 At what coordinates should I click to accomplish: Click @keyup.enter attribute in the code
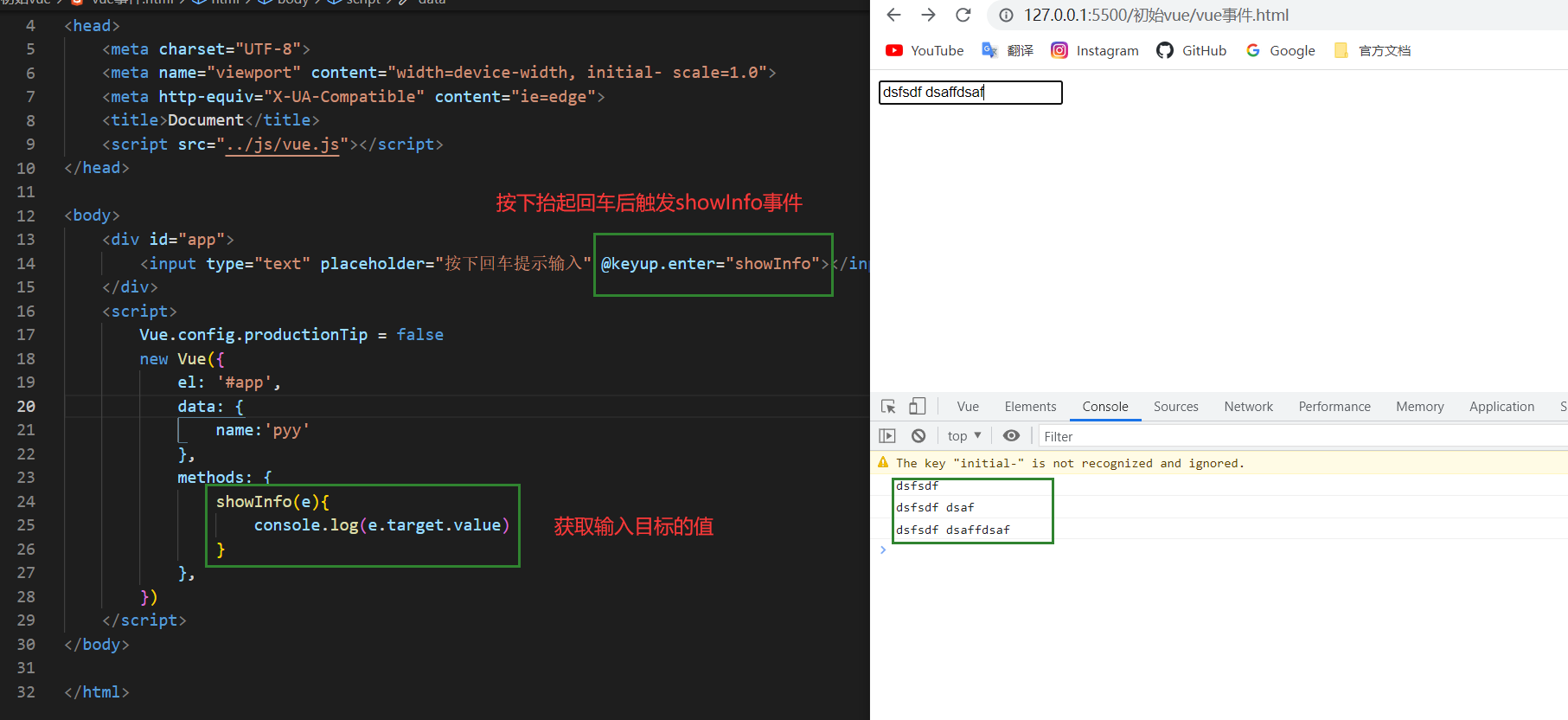pos(657,263)
